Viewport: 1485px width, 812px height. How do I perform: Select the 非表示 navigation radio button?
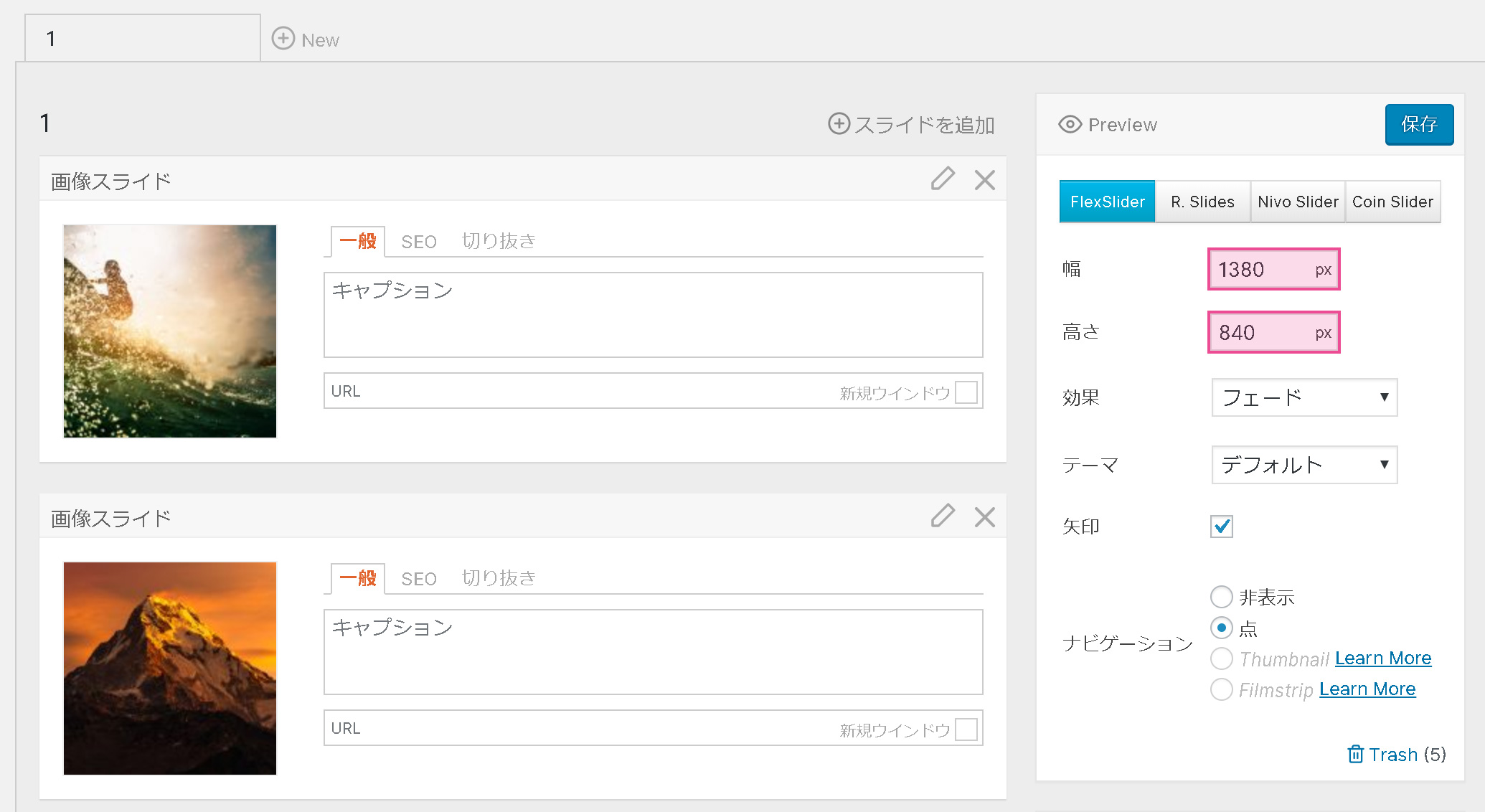pos(1221,597)
